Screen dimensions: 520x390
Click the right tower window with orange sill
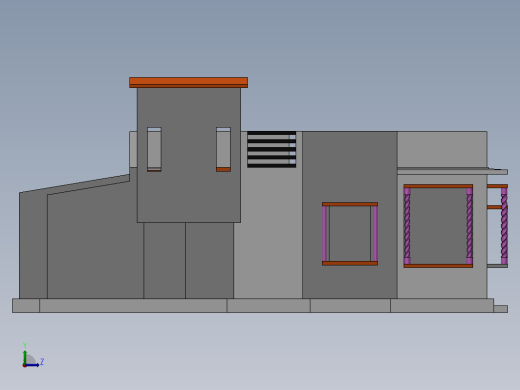(x=223, y=149)
